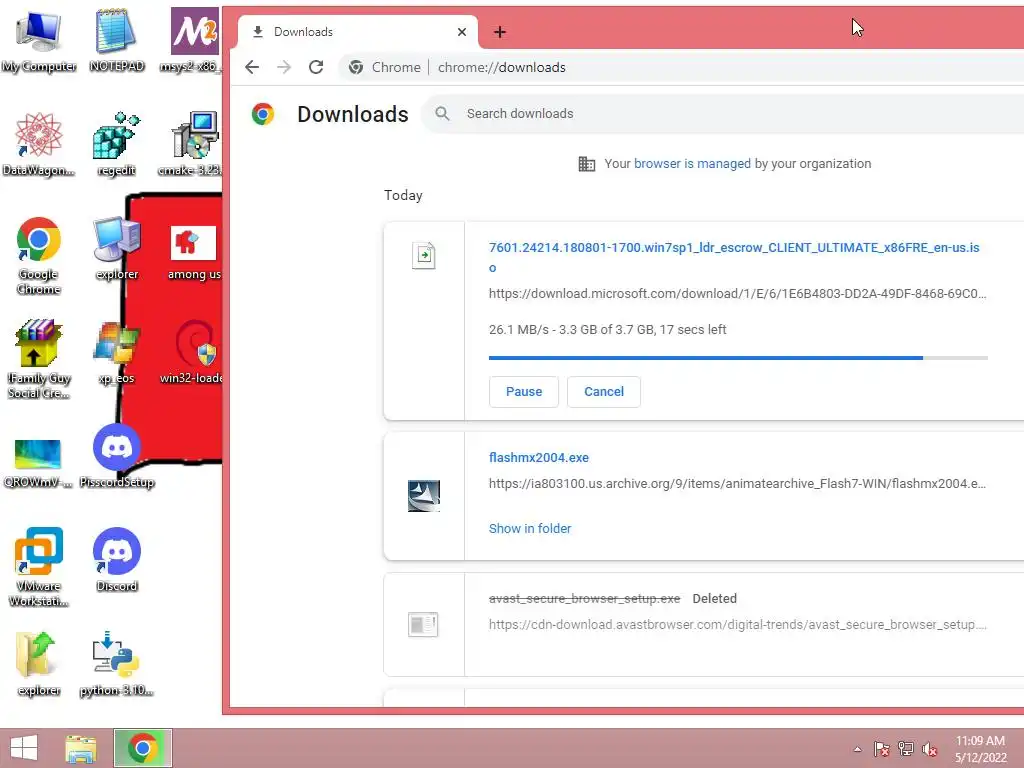Launch VMware Workstation shortcut
The height and width of the screenshot is (768, 1024).
click(x=39, y=567)
